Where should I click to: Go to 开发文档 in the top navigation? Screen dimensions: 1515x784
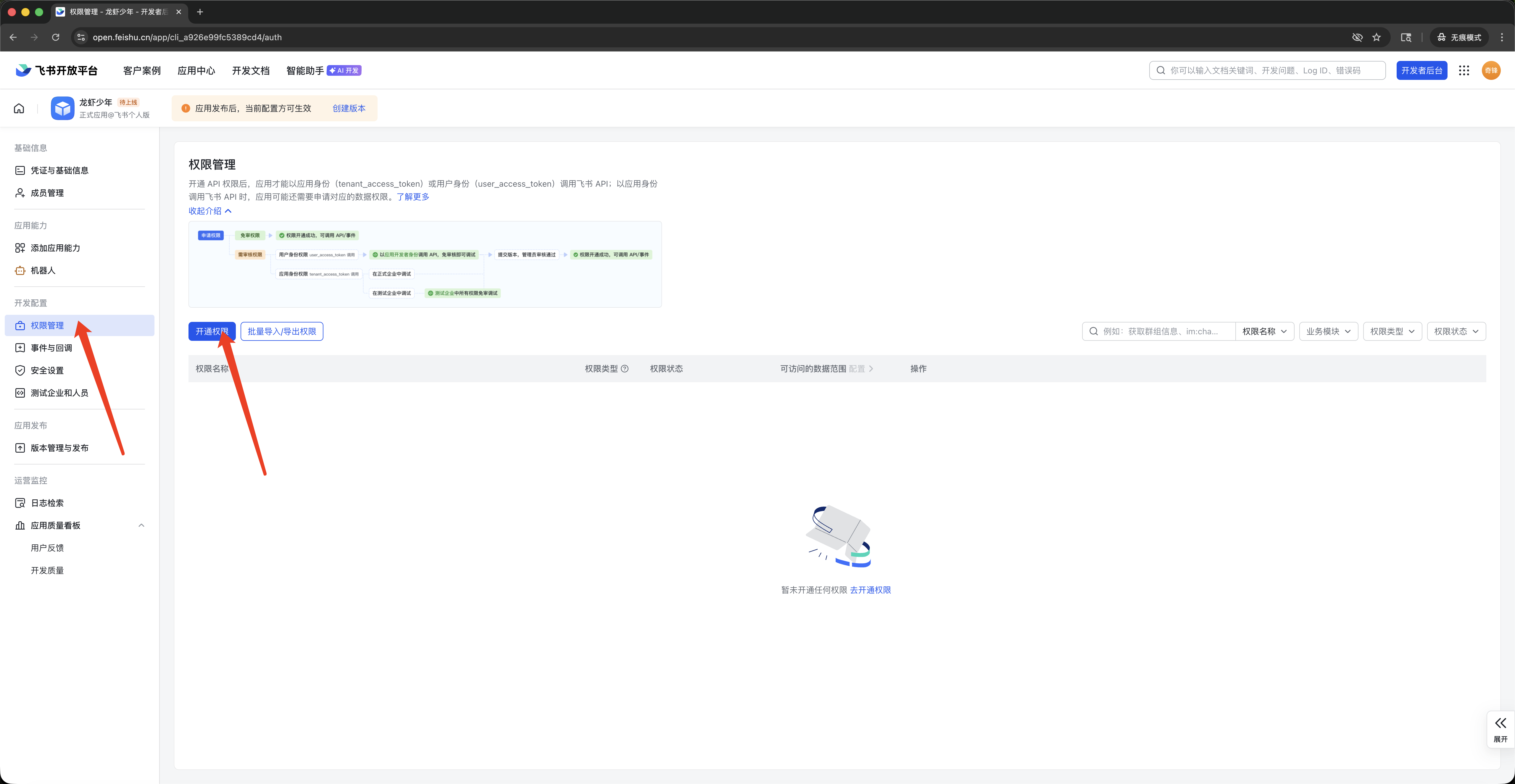click(x=251, y=71)
